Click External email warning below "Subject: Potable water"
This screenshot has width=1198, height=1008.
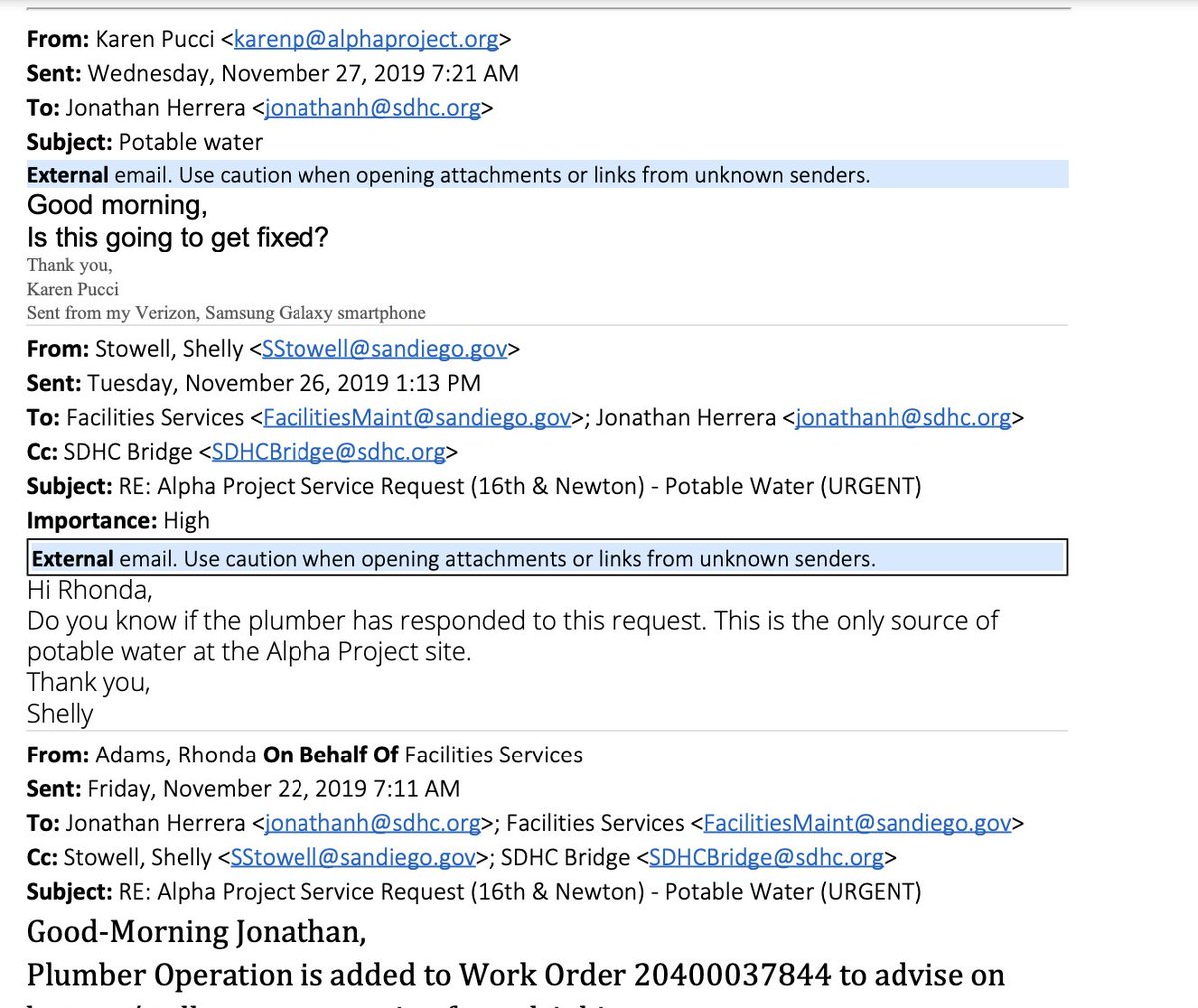[x=548, y=175]
